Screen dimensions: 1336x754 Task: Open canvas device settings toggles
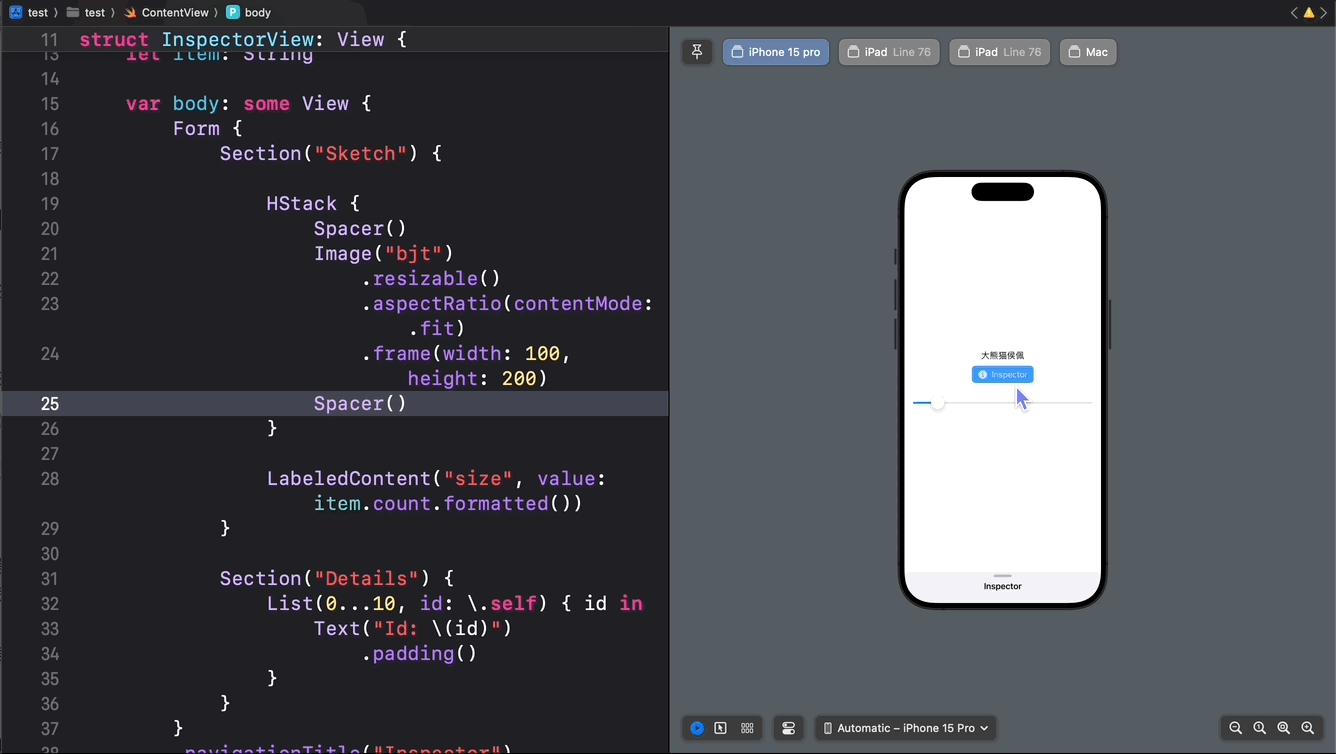(789, 728)
